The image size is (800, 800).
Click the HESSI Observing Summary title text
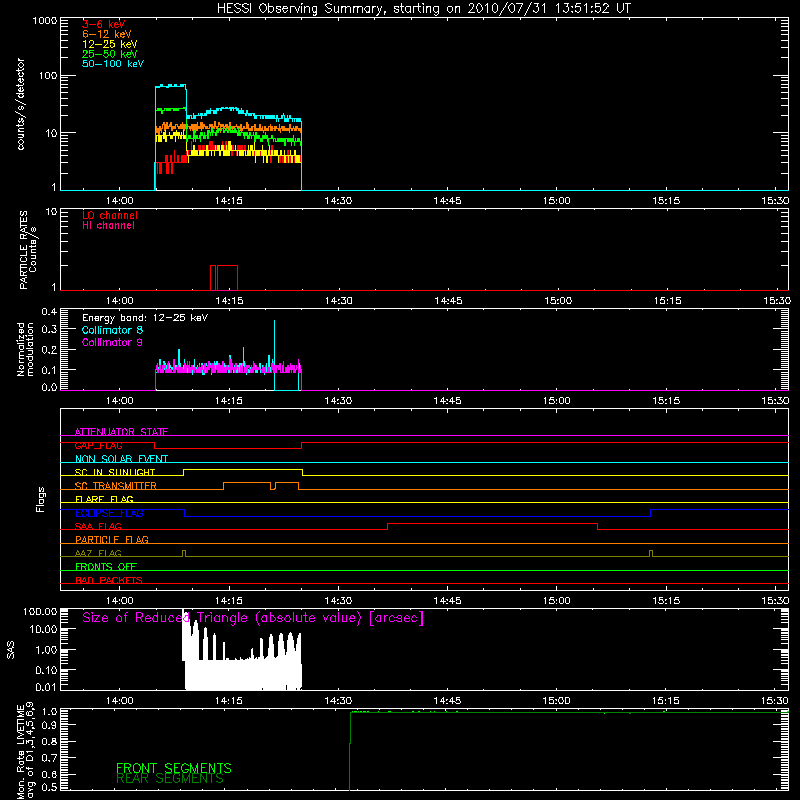click(423, 9)
